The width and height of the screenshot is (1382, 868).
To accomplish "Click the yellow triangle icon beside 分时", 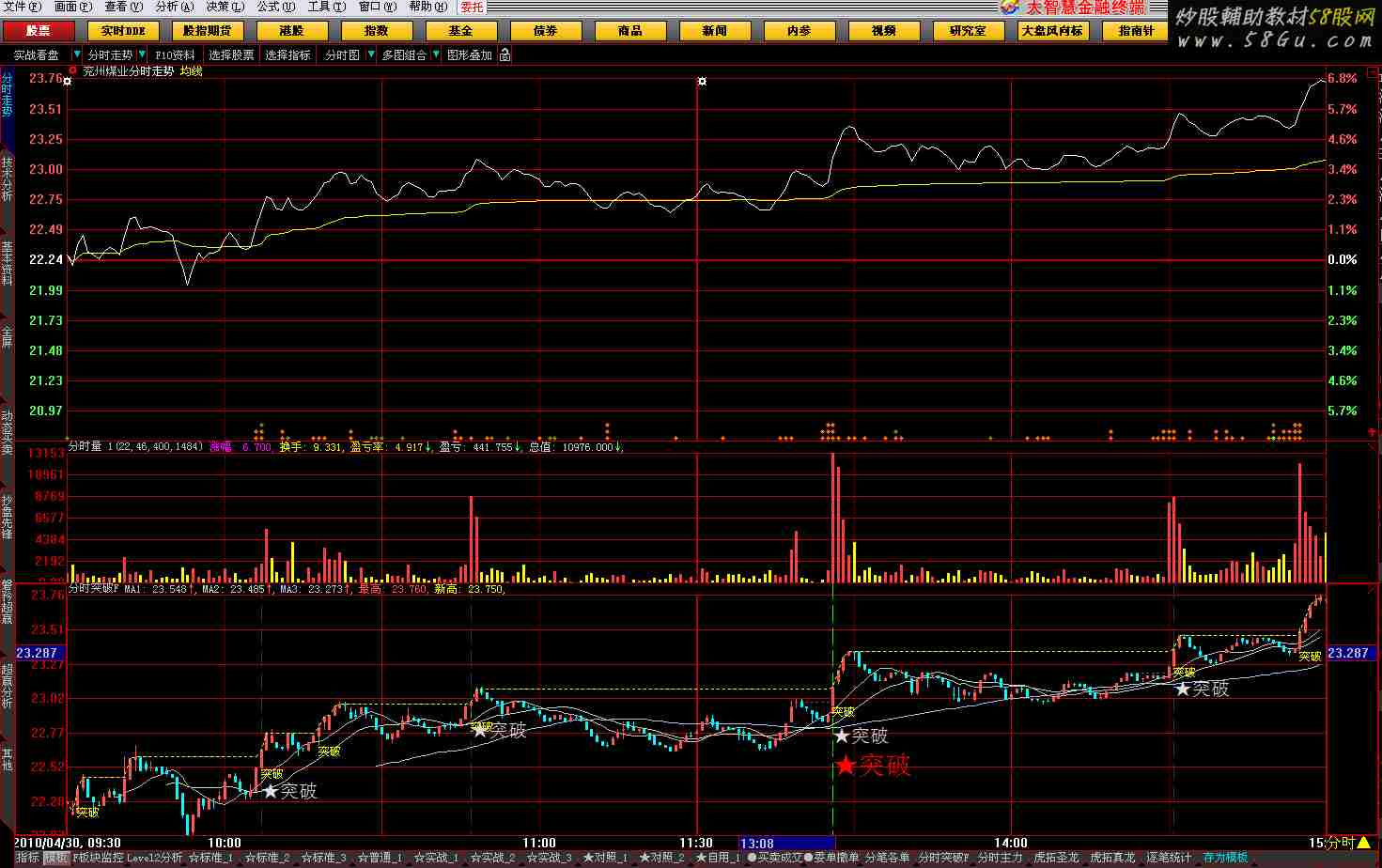I will click(1364, 843).
